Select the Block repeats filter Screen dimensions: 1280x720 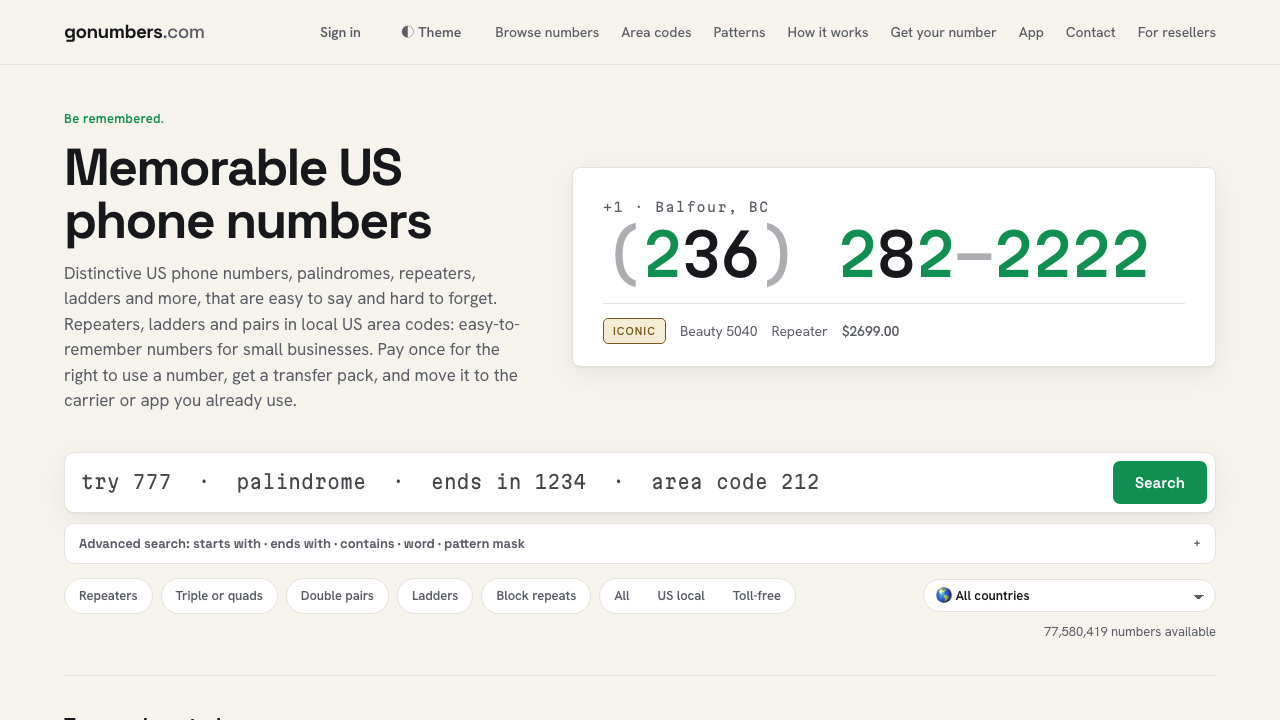pos(536,596)
